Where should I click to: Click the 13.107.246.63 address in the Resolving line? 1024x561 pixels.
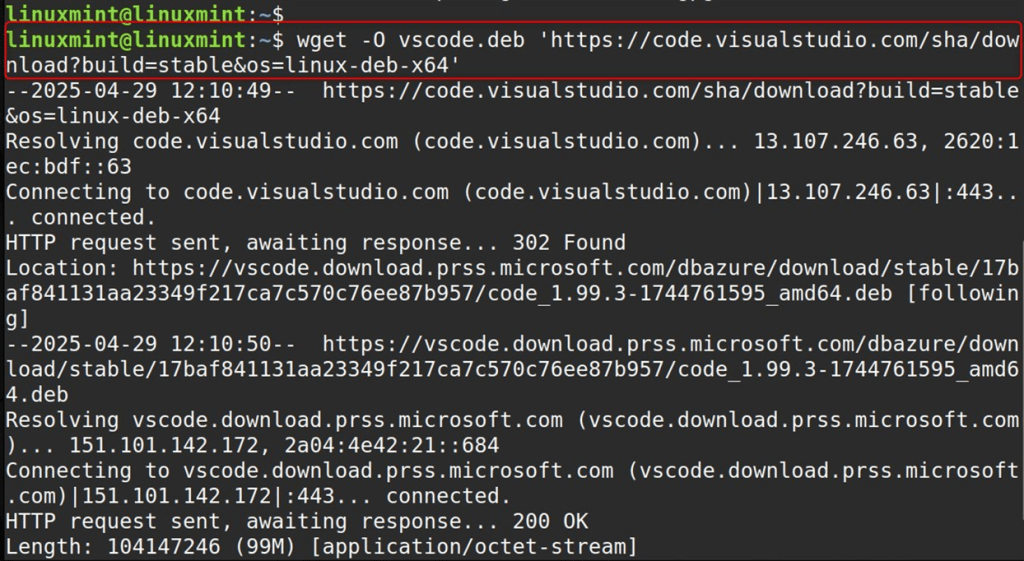(835, 141)
